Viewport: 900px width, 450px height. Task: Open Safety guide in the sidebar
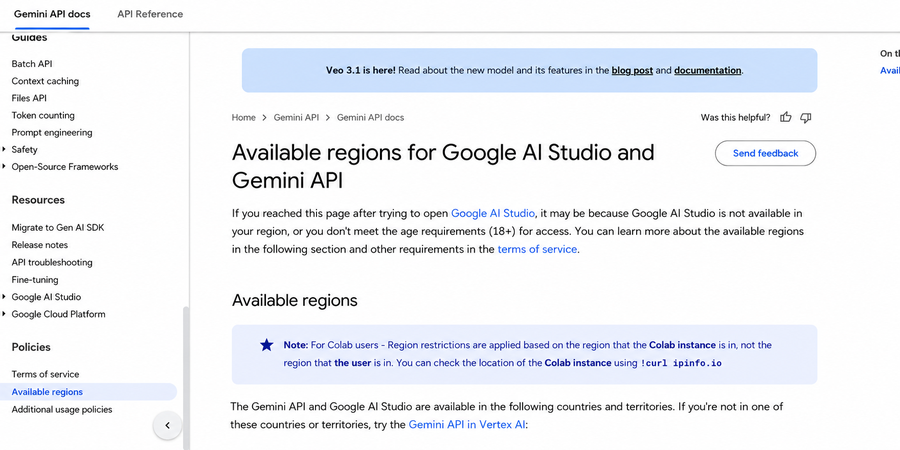tap(25, 149)
